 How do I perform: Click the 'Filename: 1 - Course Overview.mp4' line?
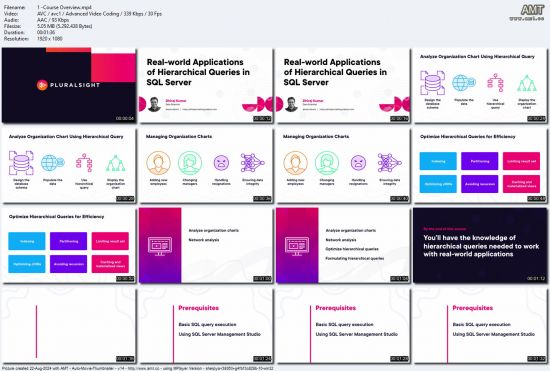pos(48,7)
